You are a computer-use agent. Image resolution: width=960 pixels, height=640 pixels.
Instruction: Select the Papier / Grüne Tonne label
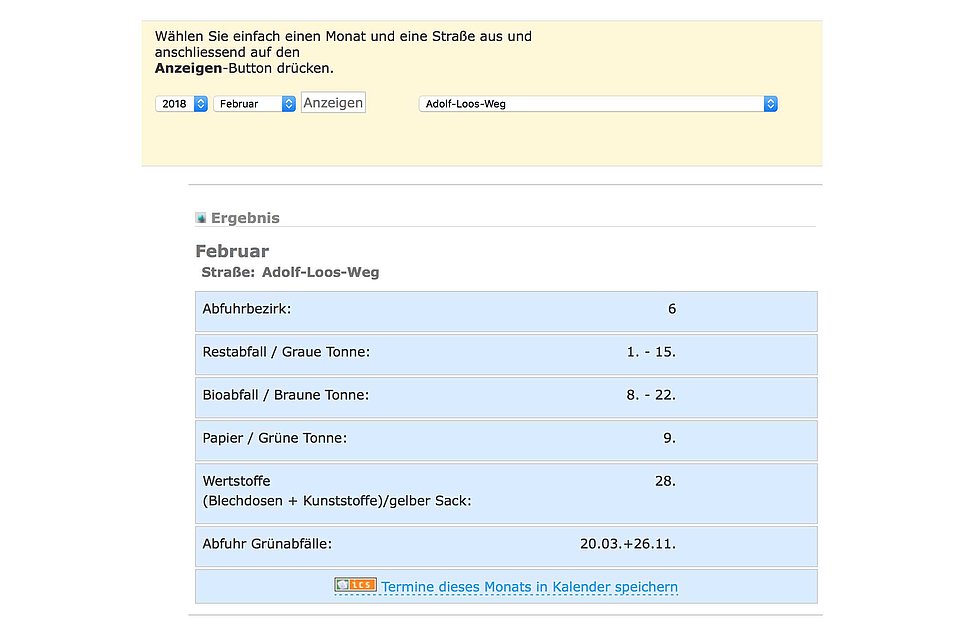[x=274, y=438]
